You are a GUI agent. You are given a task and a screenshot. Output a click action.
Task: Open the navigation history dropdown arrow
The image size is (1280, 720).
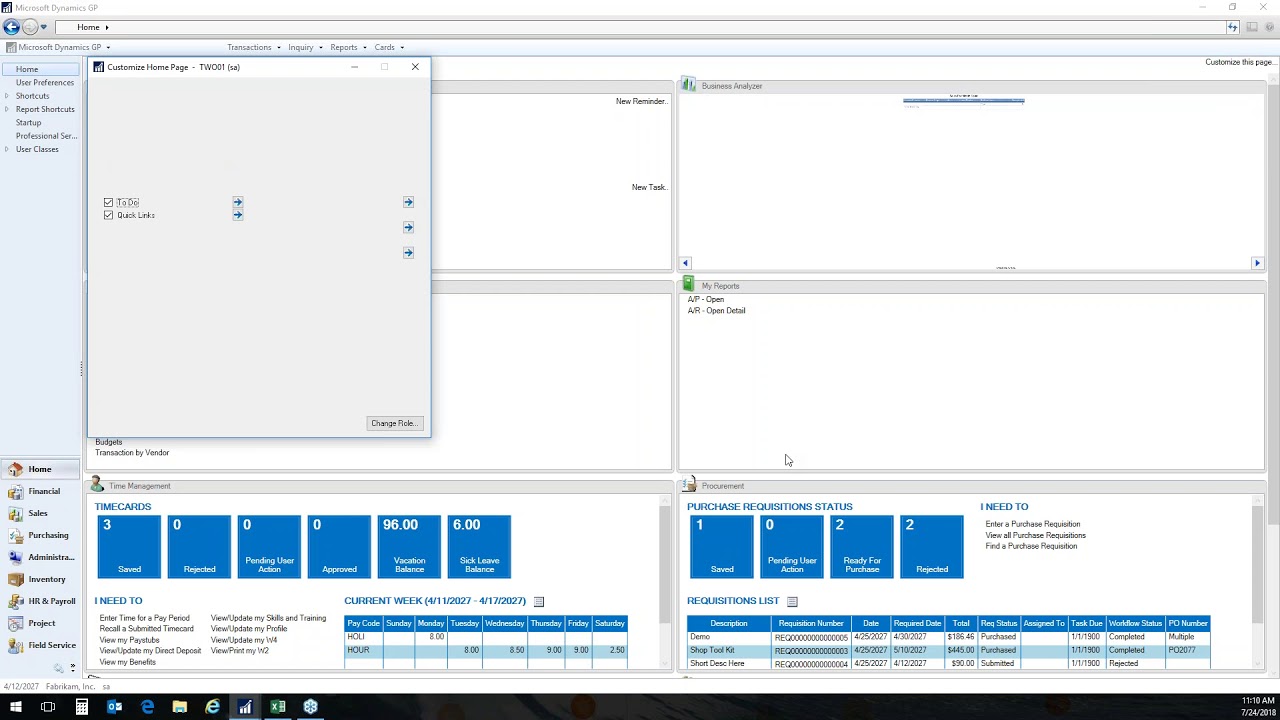[43, 27]
